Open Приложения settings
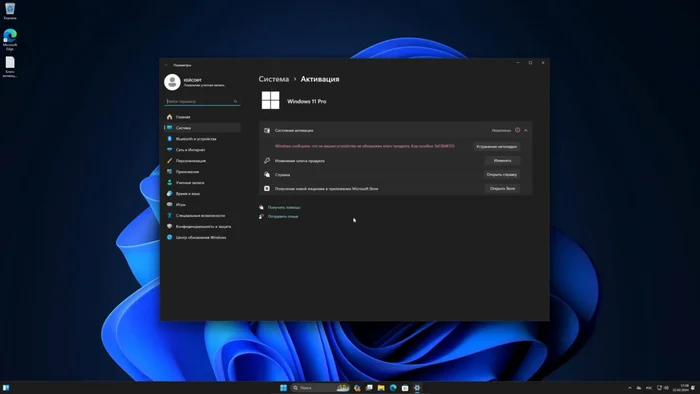The image size is (700, 394). point(202,172)
